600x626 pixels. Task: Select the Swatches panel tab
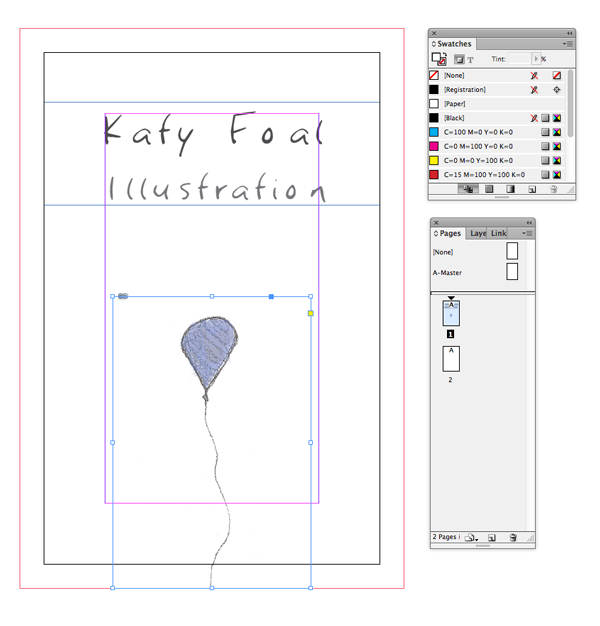[454, 44]
